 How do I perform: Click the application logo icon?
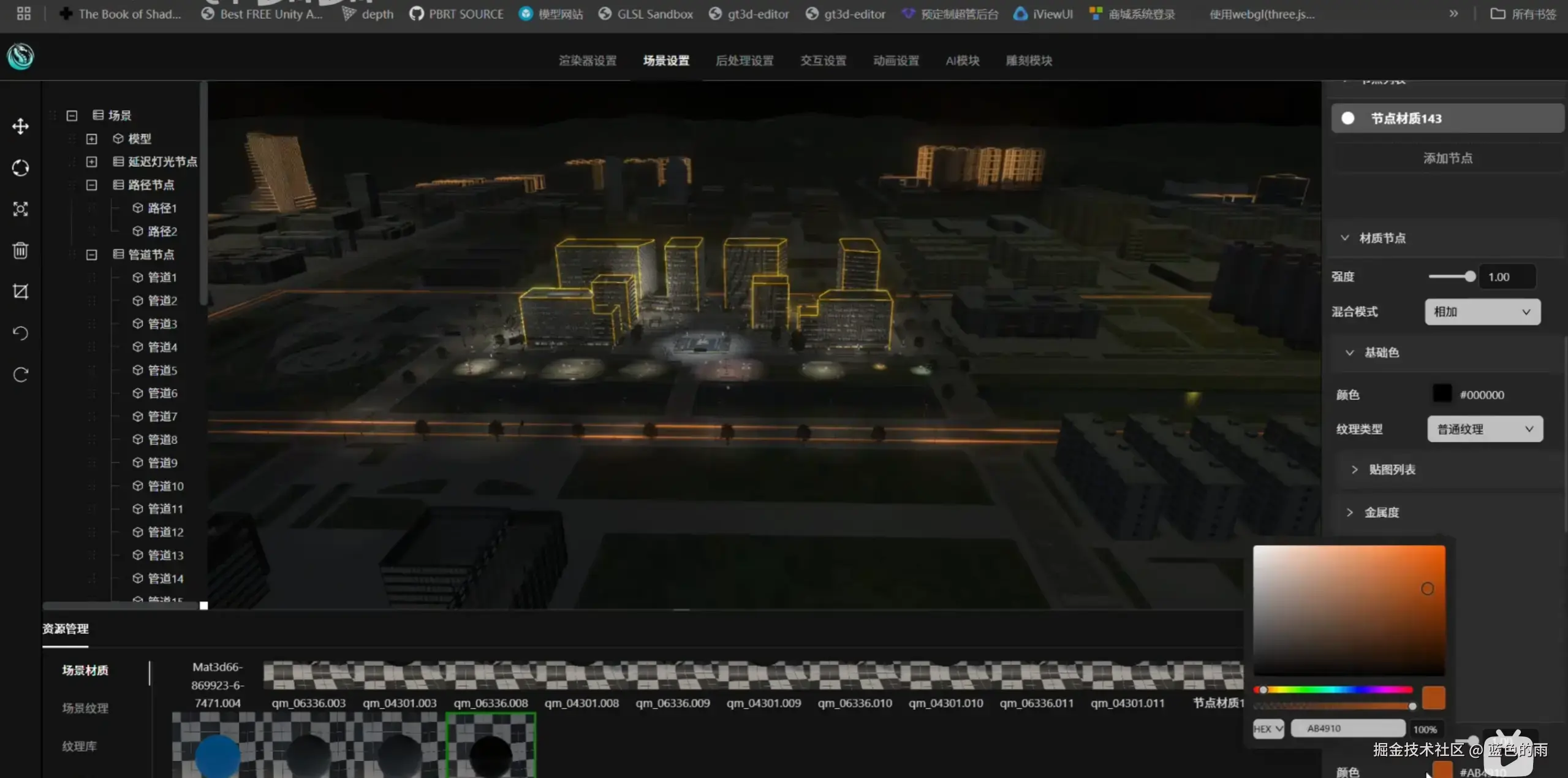[20, 56]
